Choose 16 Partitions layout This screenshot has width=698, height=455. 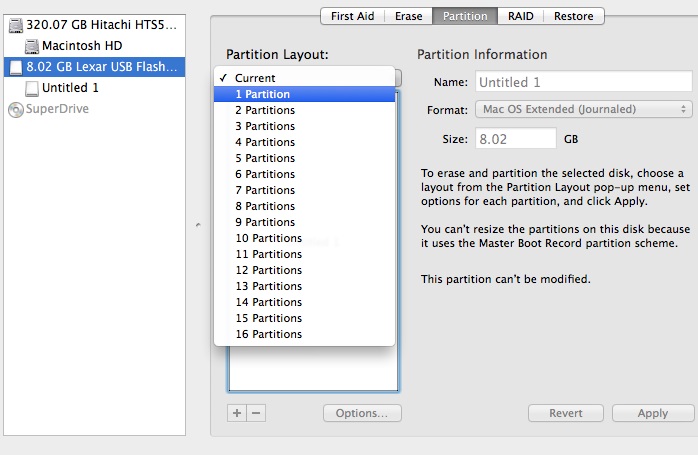click(304, 334)
